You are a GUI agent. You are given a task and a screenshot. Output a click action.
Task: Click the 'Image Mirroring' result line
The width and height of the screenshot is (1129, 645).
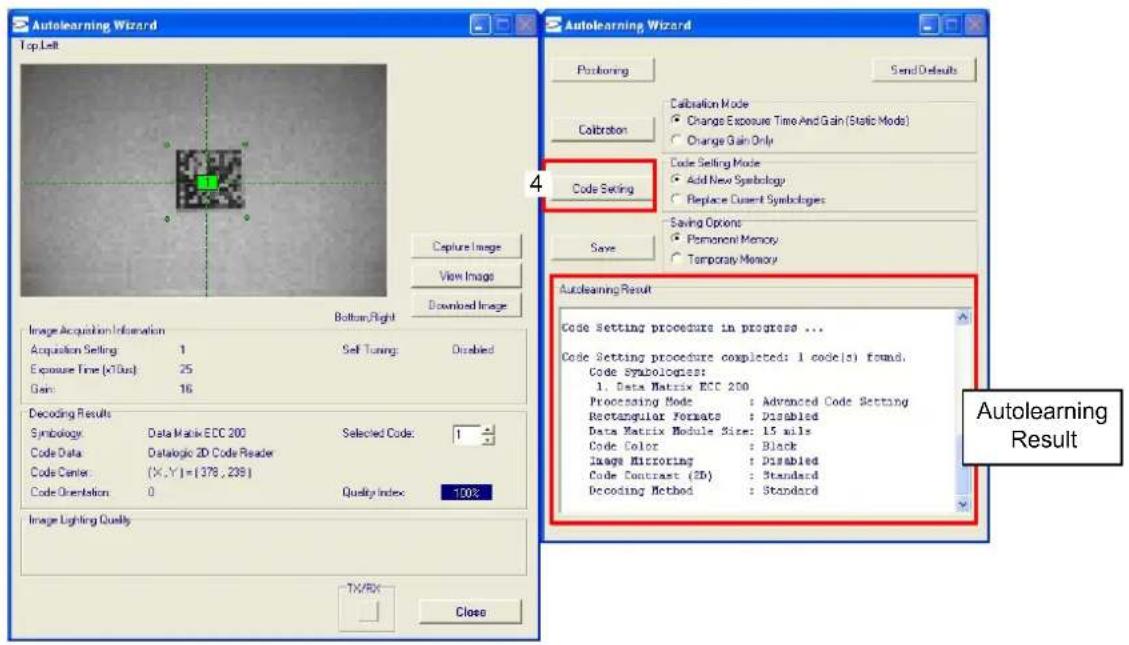click(703, 461)
